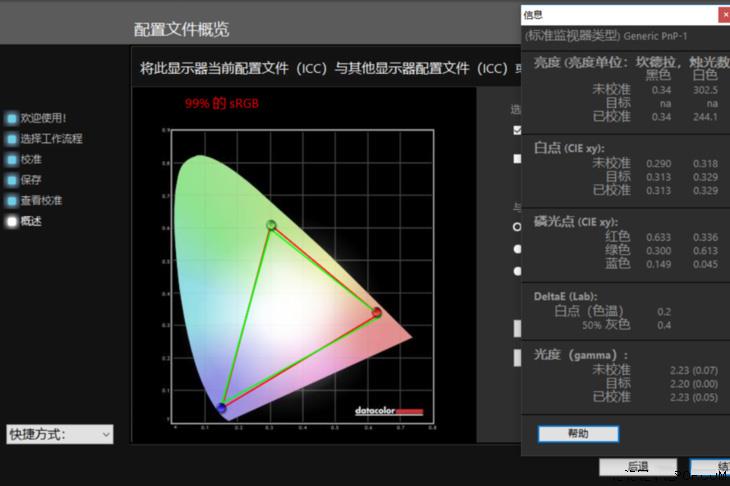Viewport: 730px width, 486px height.
Task: Click the 后退 button
Action: (636, 467)
